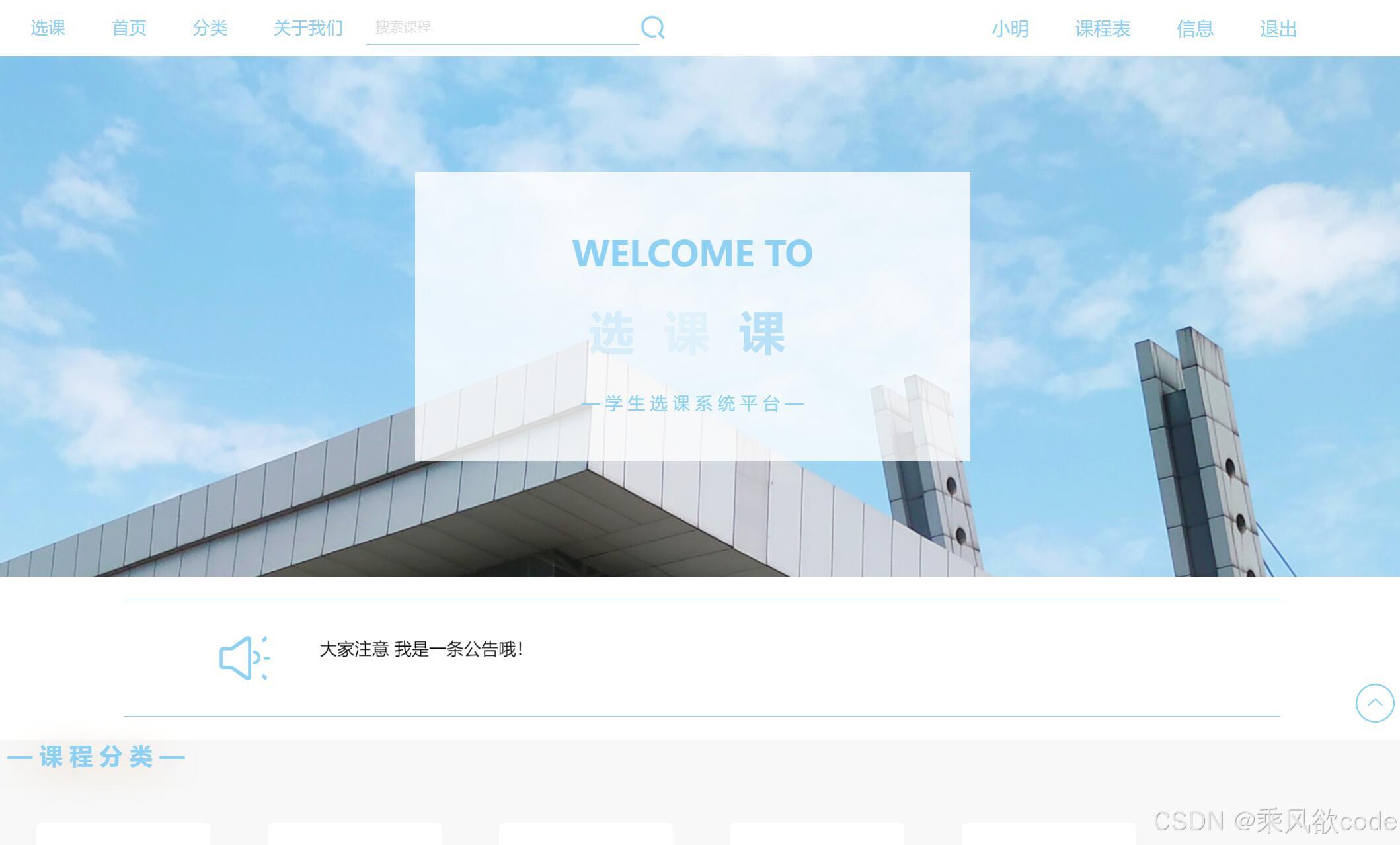Click the search magnifier icon
Screen dimensions: 1400x845
pyautogui.click(x=653, y=27)
